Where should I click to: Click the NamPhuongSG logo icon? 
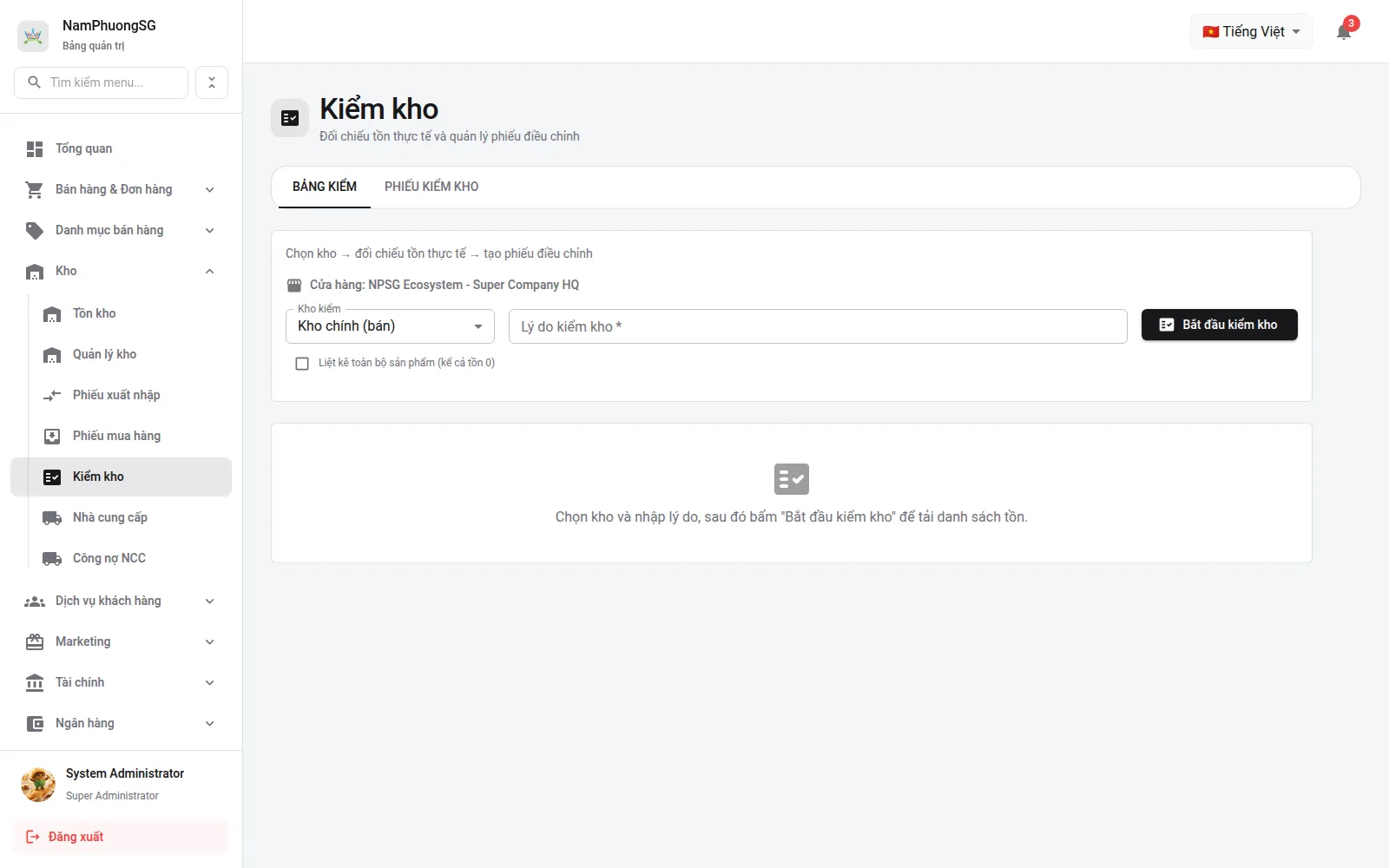click(x=33, y=36)
